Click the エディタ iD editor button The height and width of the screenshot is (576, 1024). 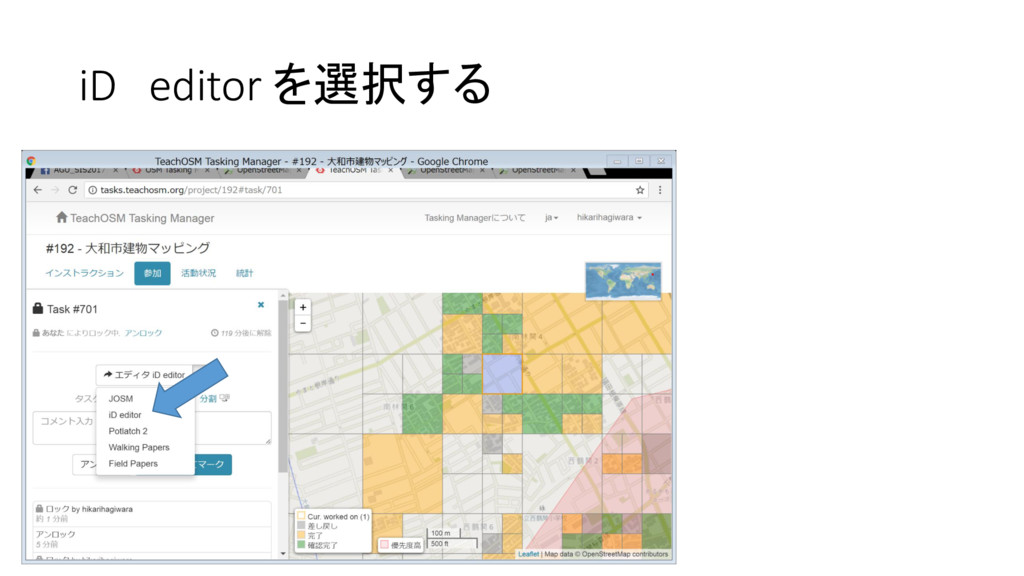[144, 375]
